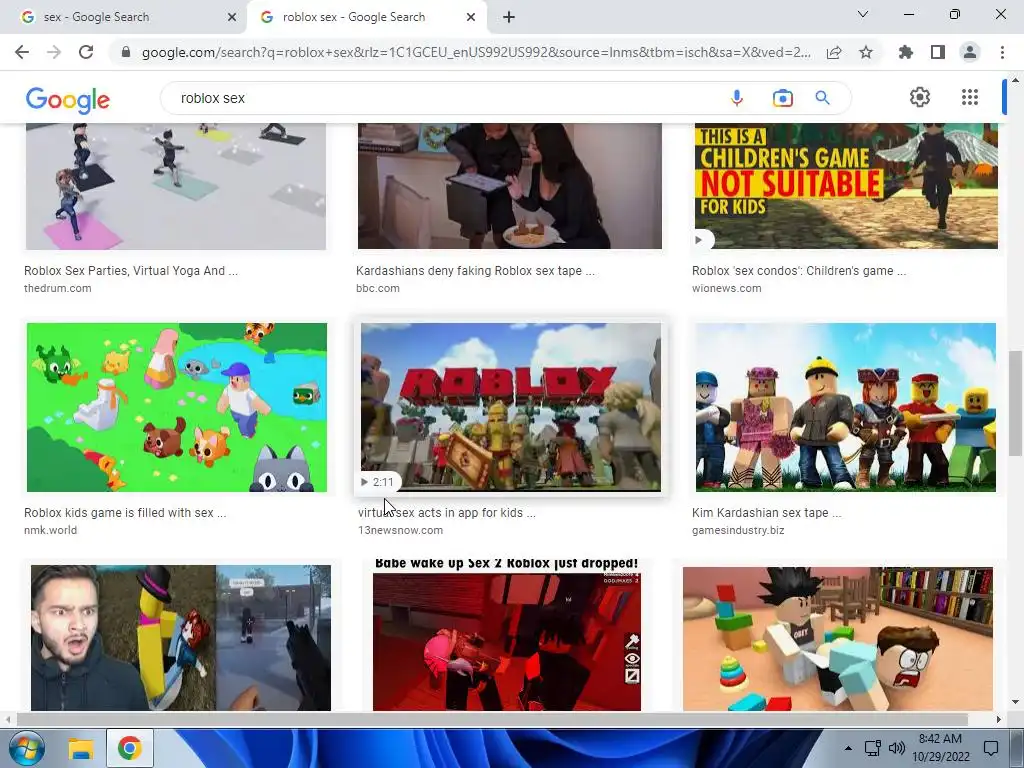Open colorful pets nmk.world thumbnail

click(176, 407)
